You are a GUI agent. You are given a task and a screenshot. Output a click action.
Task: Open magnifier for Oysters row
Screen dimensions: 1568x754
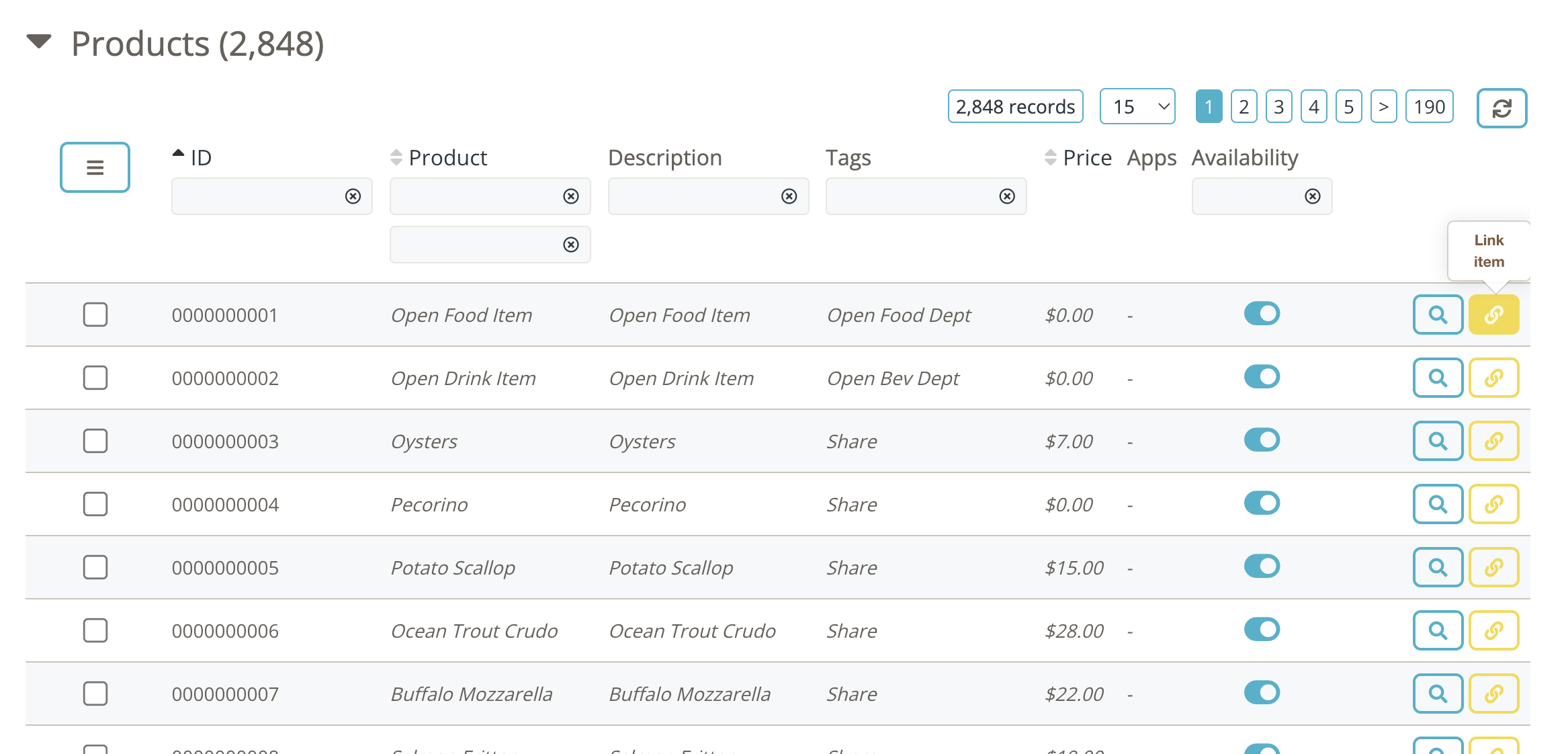tap(1438, 441)
